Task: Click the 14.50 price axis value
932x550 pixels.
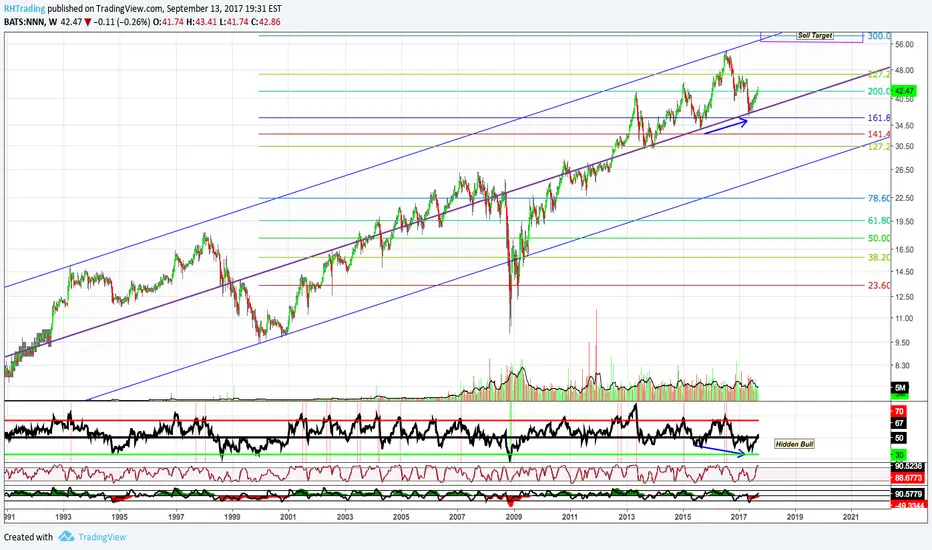Action: [904, 272]
